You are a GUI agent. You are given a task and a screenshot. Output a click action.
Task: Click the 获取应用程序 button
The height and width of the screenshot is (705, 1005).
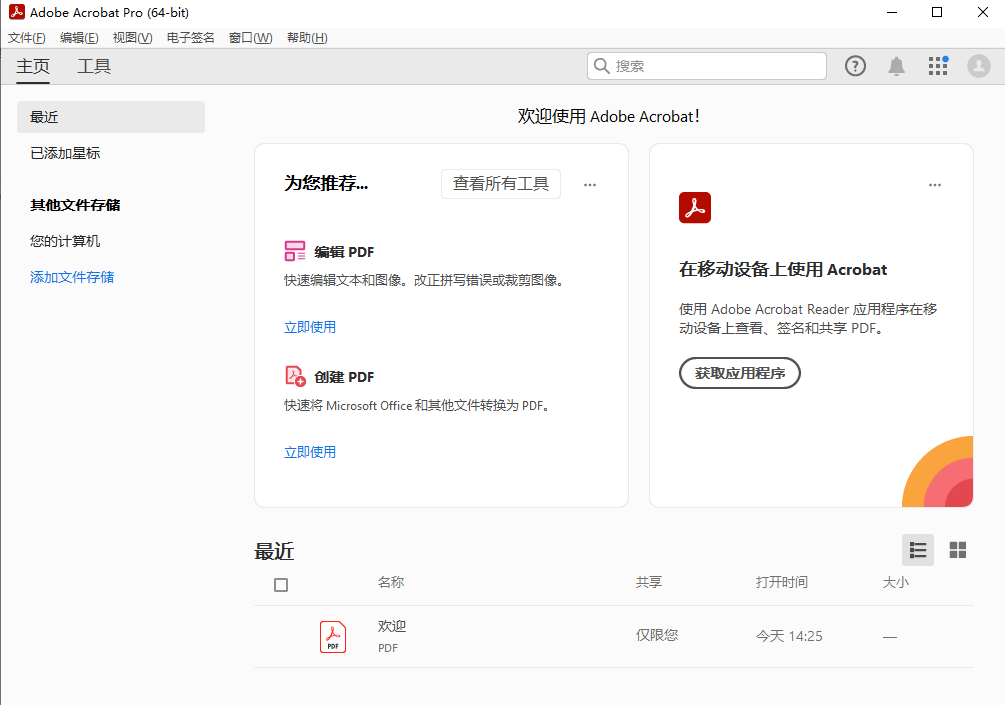[x=740, y=373]
